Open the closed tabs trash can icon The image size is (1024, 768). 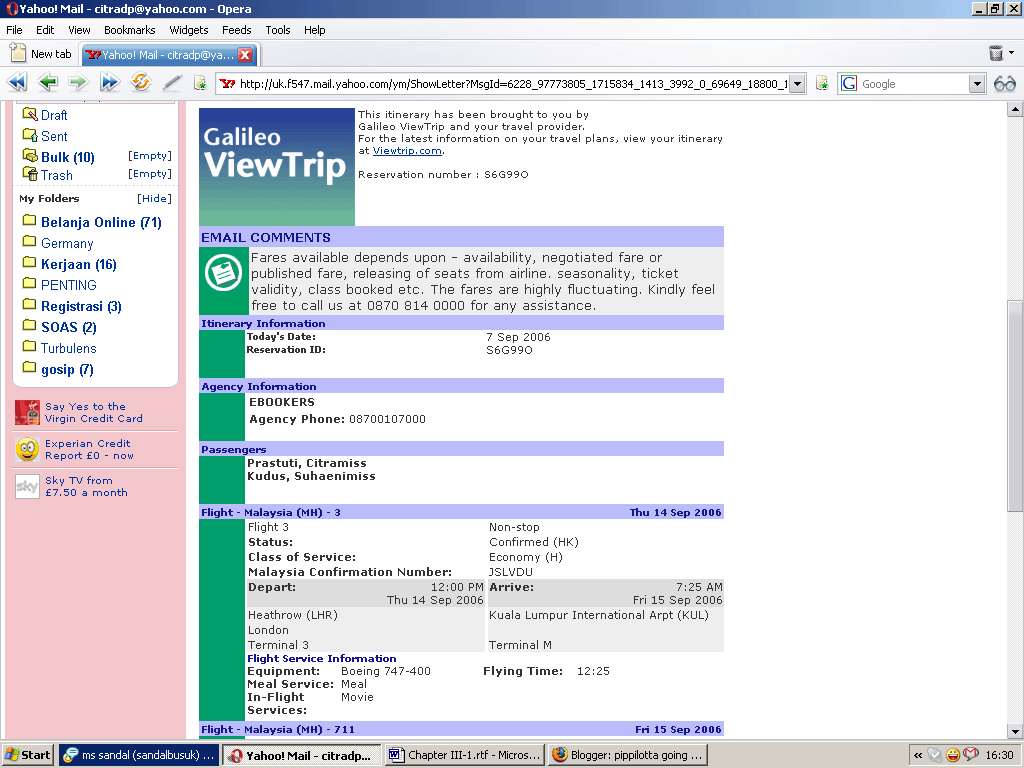995,53
